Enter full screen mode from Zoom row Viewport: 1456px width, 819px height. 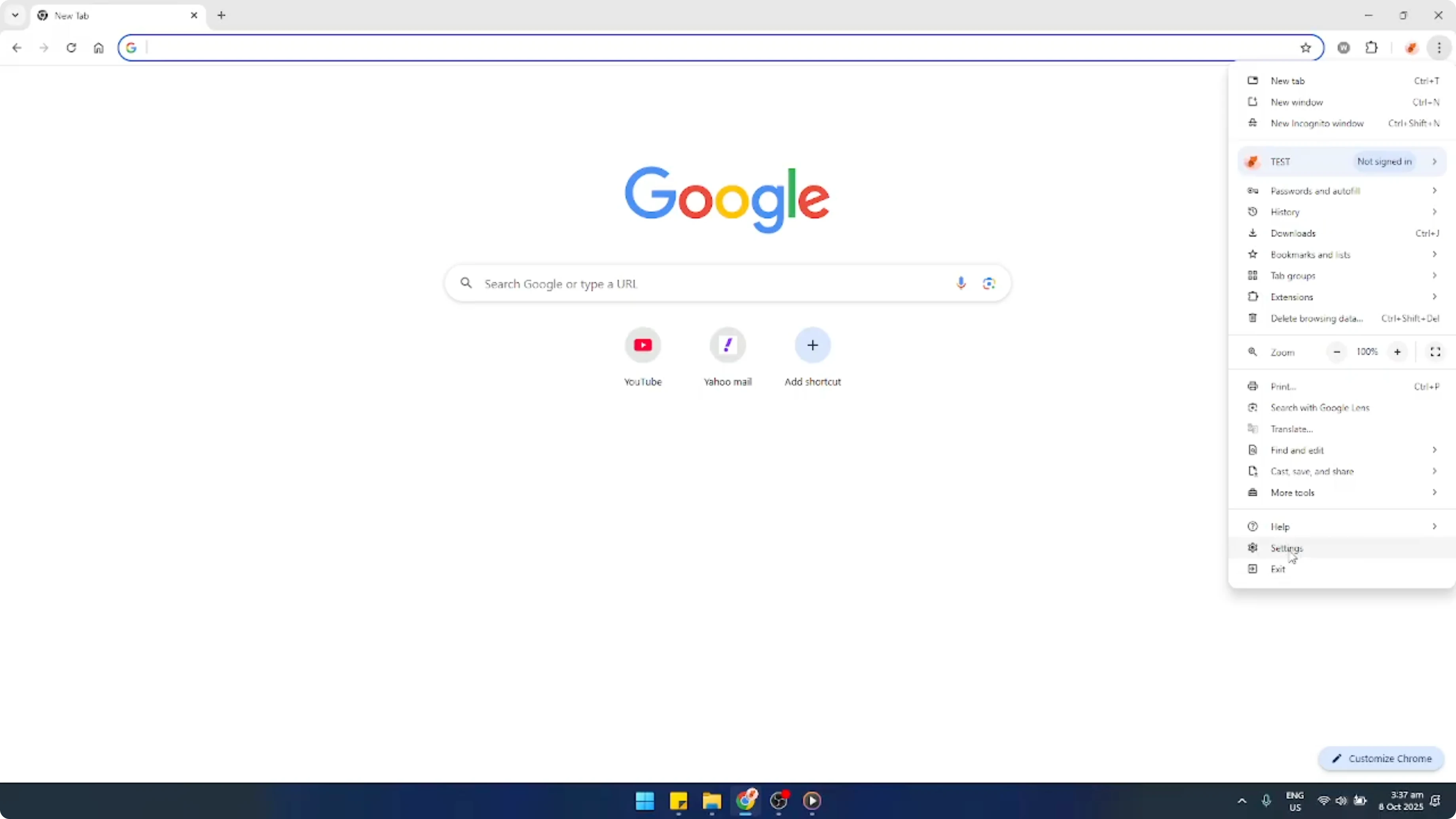(x=1435, y=352)
